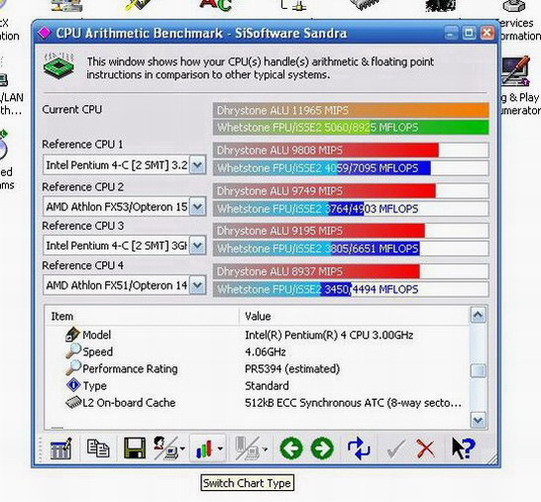
Task: Click the red X cancel icon
Action: 425,449
